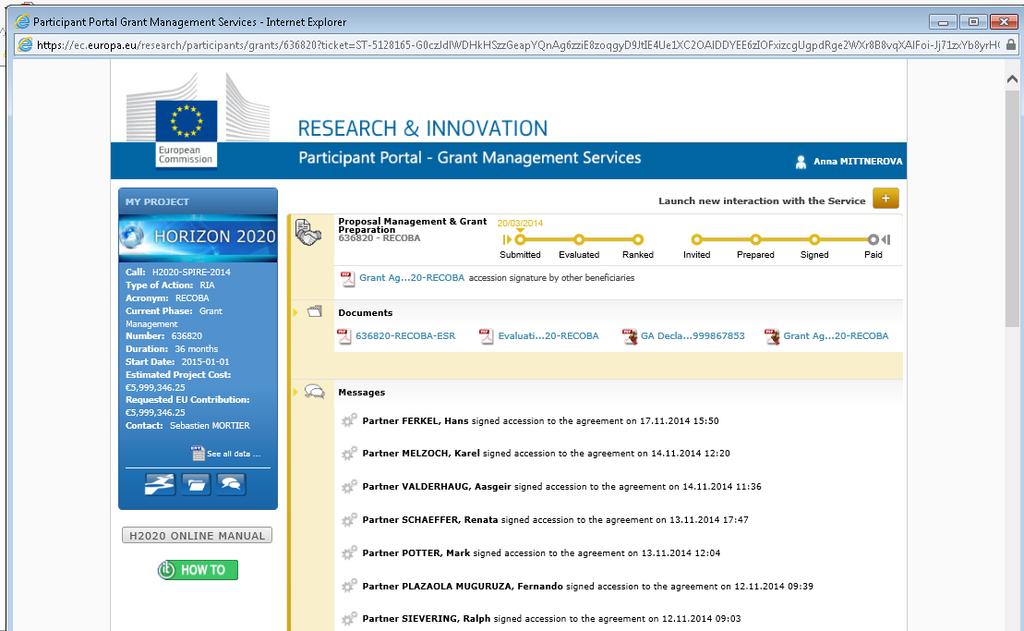Select the Evaluated stage marker on timeline
1024x631 pixels.
(x=579, y=240)
